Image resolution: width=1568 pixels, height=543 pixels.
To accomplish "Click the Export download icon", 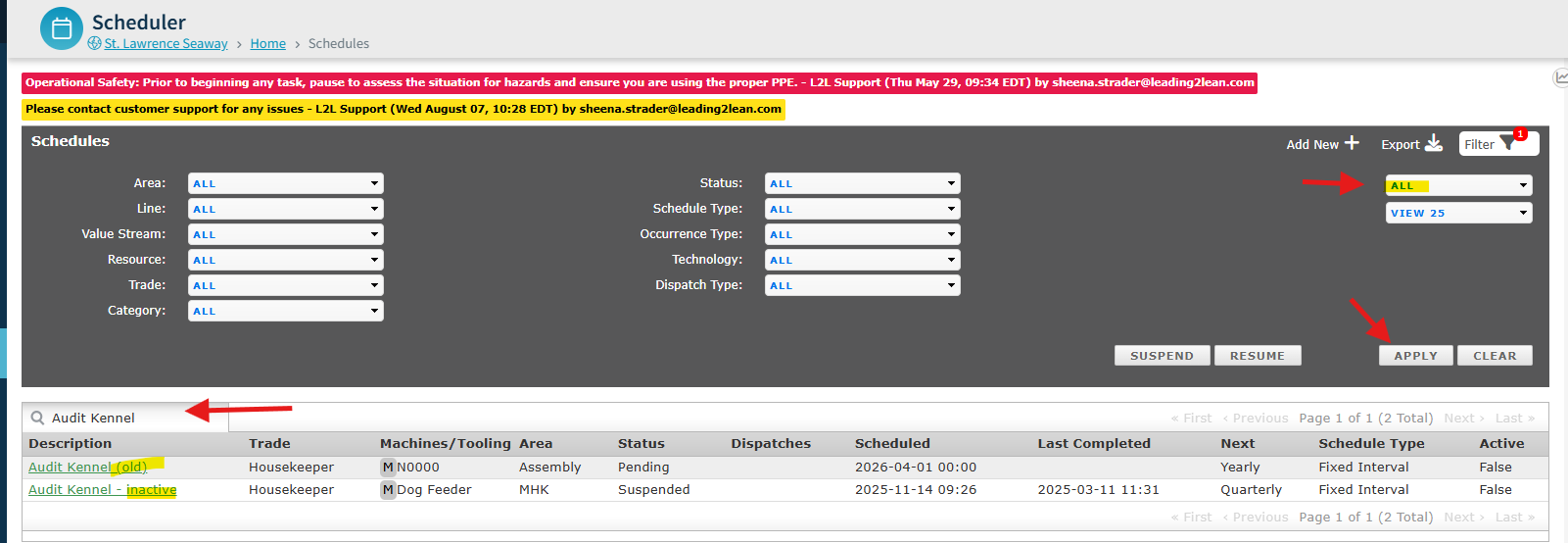I will click(1434, 143).
